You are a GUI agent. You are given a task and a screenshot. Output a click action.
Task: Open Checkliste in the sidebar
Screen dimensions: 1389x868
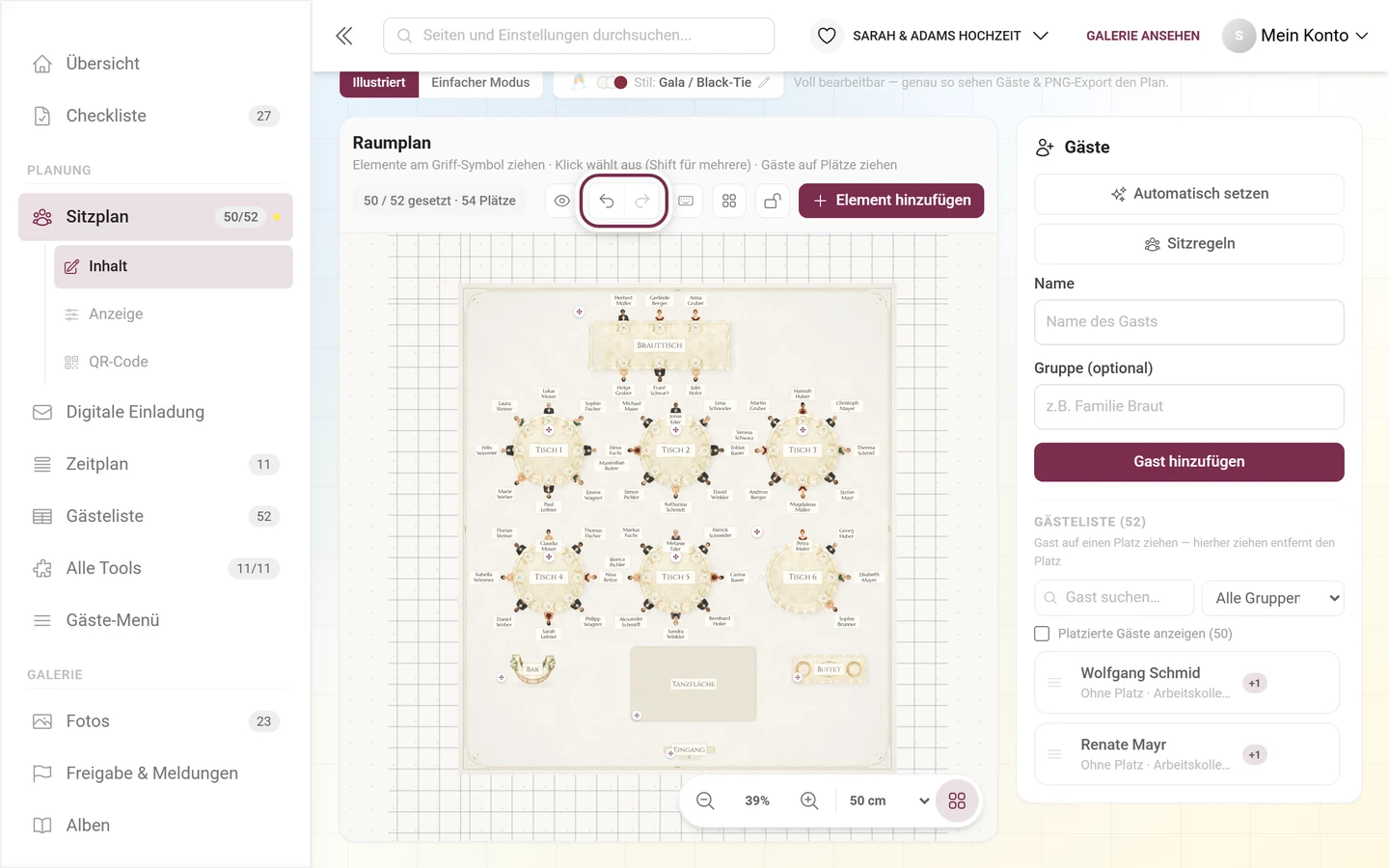click(155, 116)
